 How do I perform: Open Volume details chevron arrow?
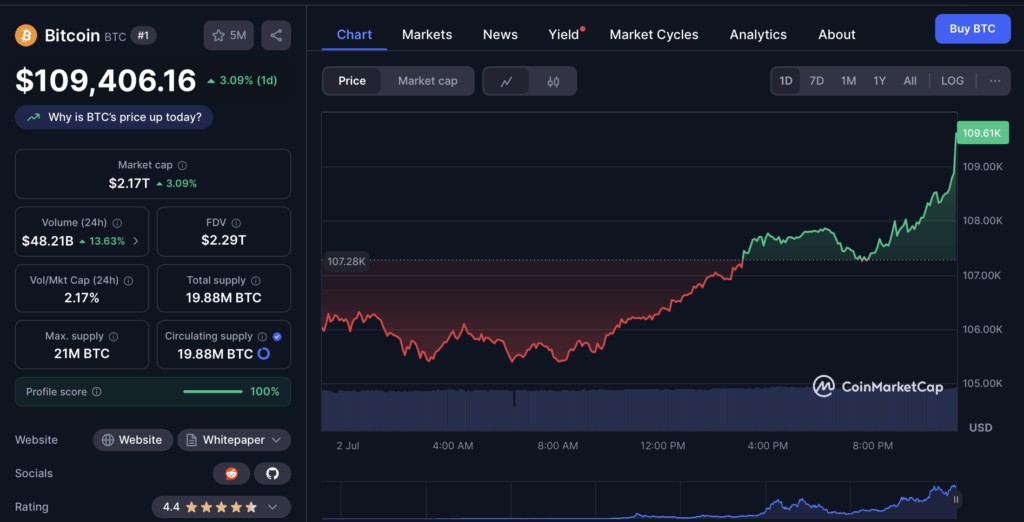click(136, 240)
